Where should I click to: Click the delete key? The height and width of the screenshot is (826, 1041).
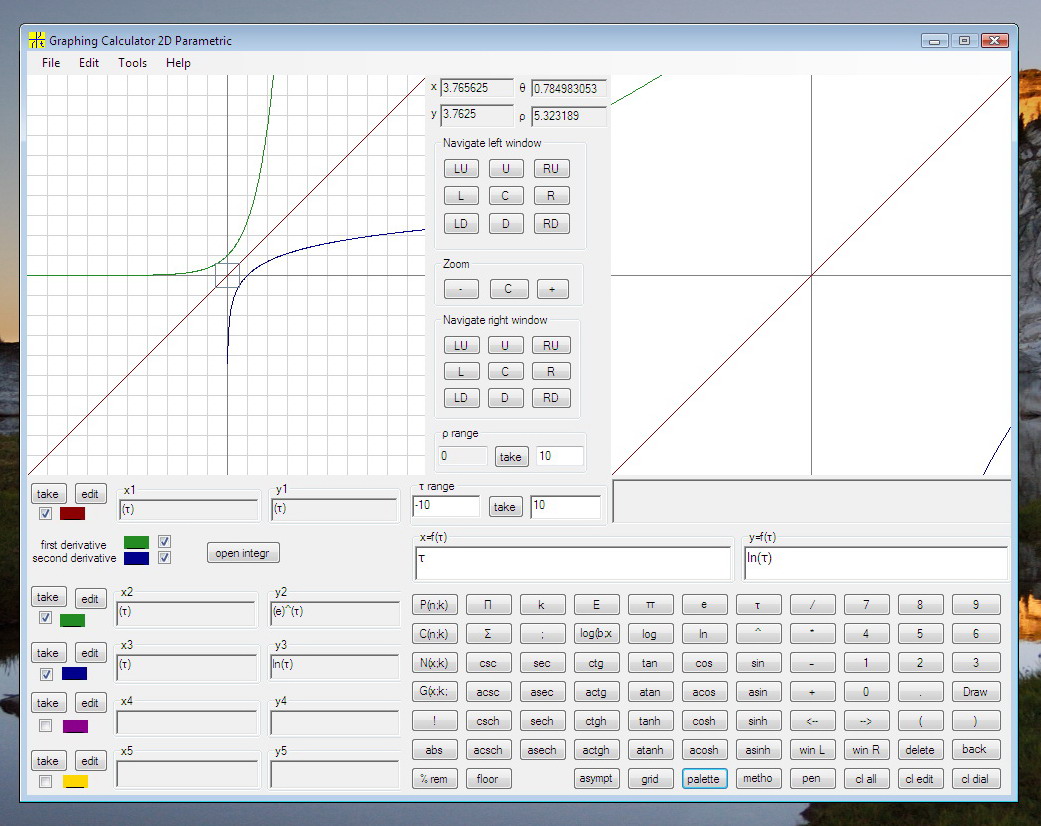pos(920,750)
